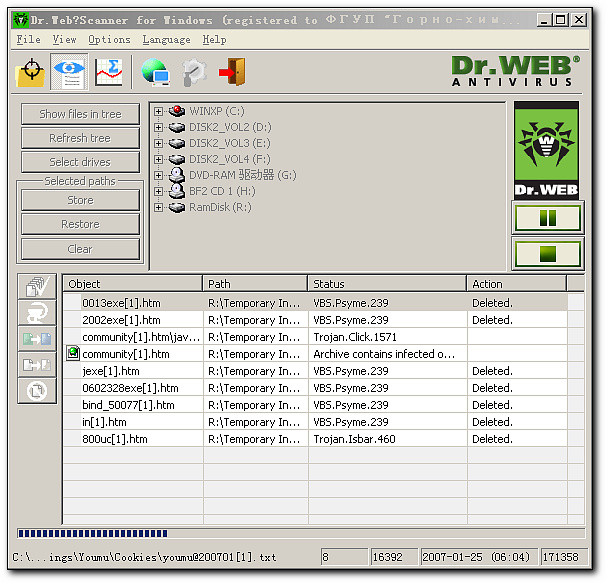
Task: Click the 2007-01-25 date status field
Action: 479,557
